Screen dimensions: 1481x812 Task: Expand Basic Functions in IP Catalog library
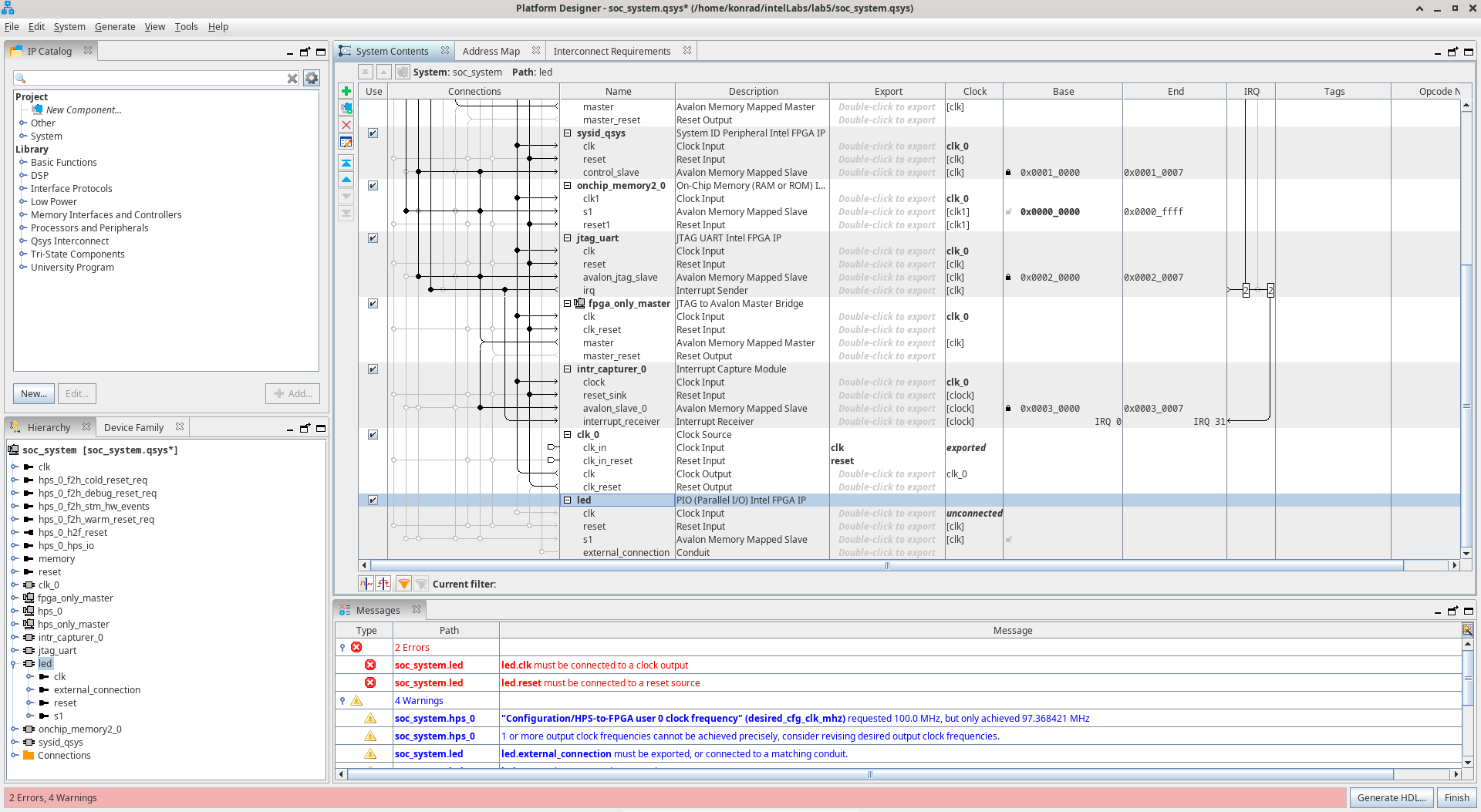[x=23, y=163]
